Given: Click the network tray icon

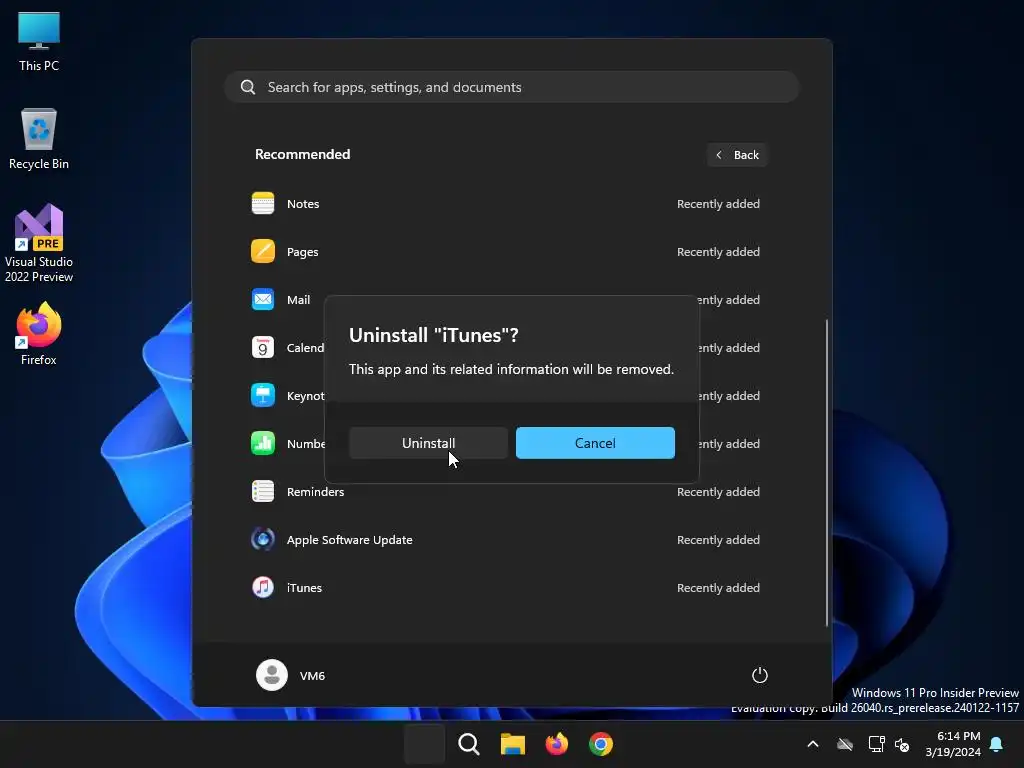Looking at the screenshot, I should pyautogui.click(x=876, y=744).
